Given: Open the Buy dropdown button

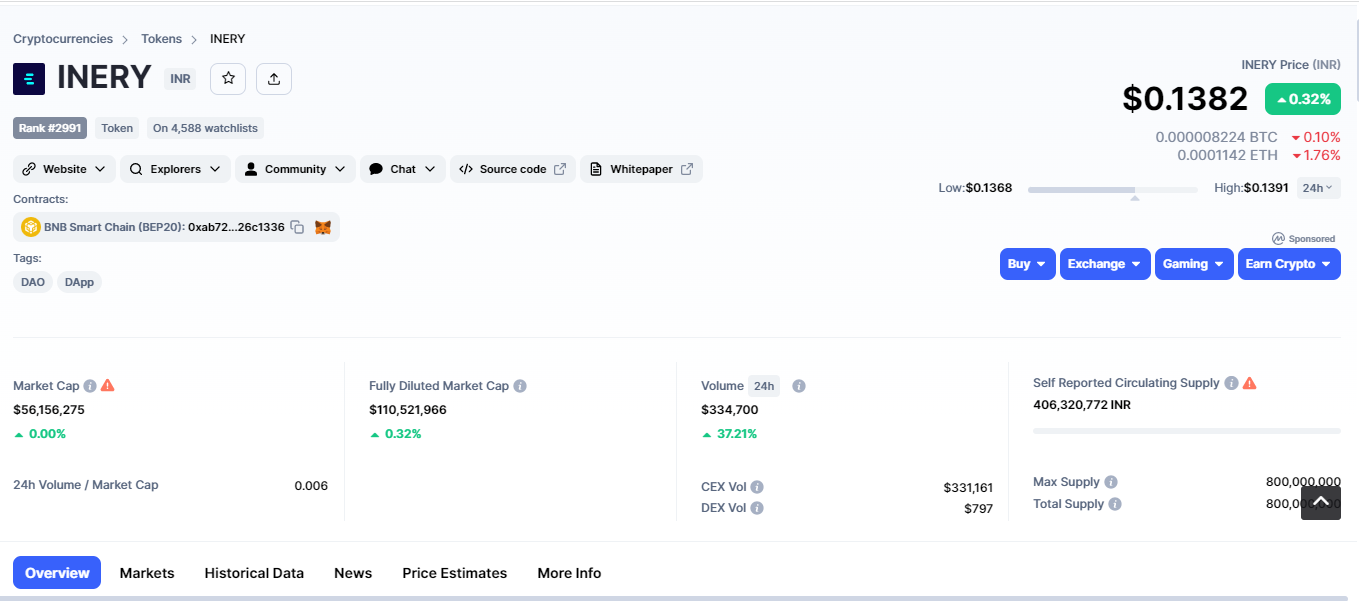Looking at the screenshot, I should click(x=1027, y=264).
